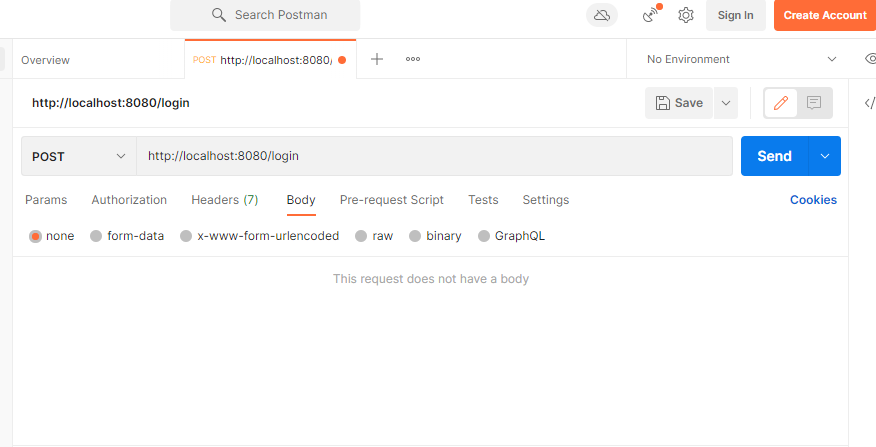Select the GraphQL body option

tap(484, 236)
